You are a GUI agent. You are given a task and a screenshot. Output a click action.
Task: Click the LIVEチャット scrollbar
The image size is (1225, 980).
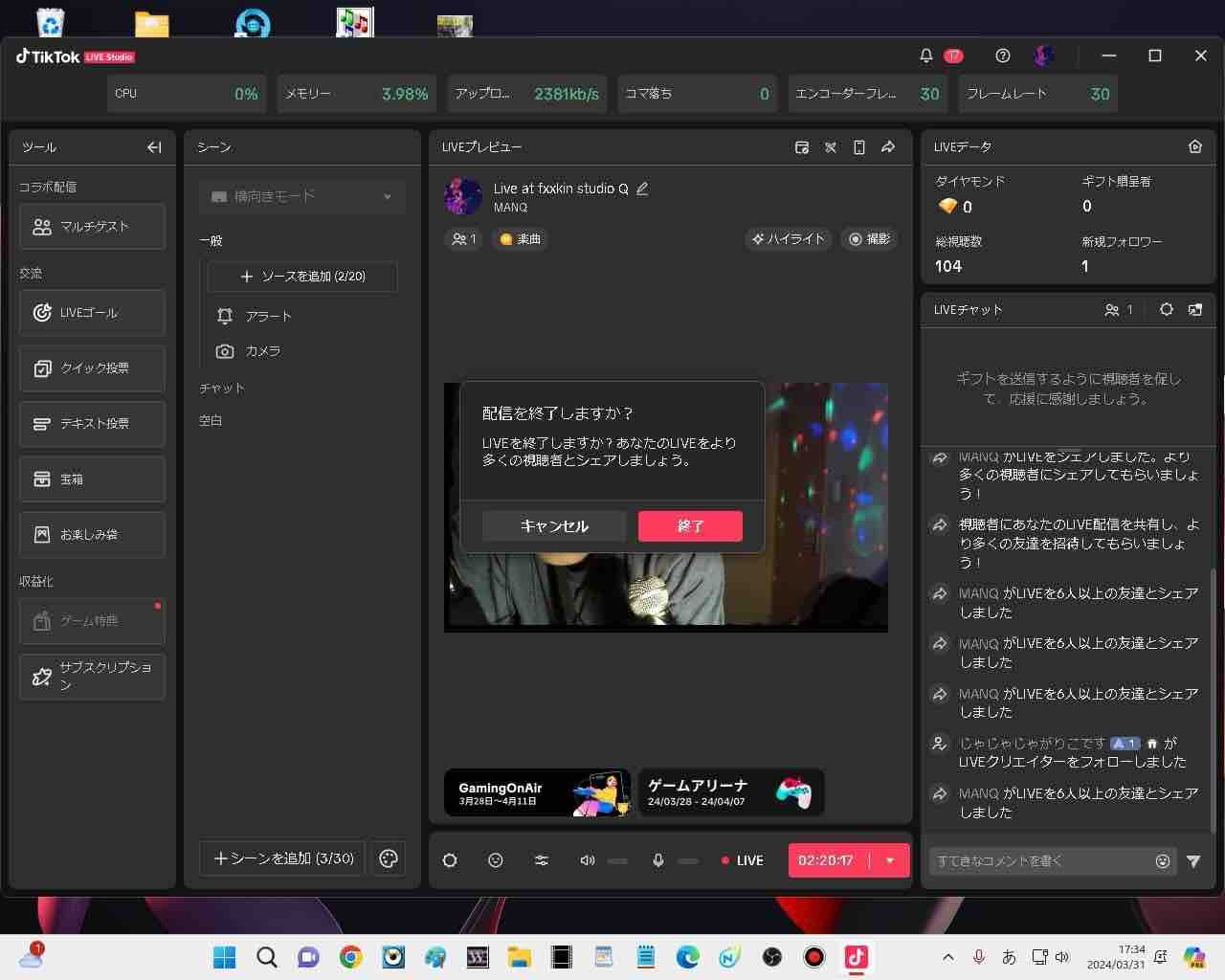[1213, 701]
